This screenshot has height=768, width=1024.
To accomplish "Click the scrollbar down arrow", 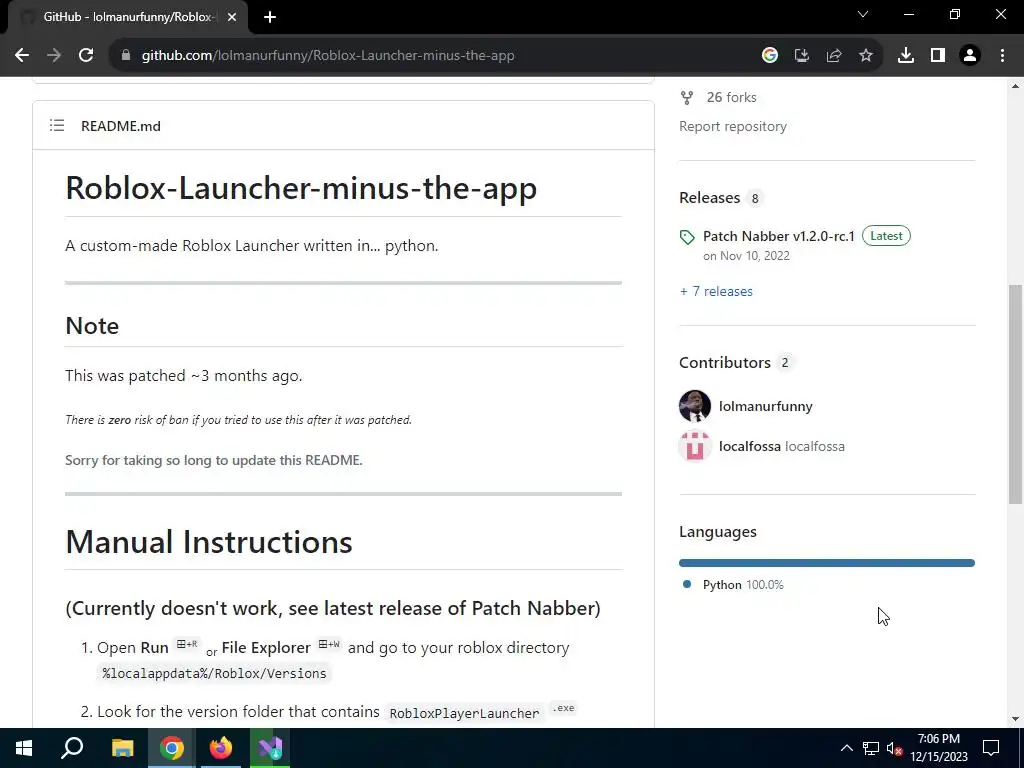I will point(1015,719).
